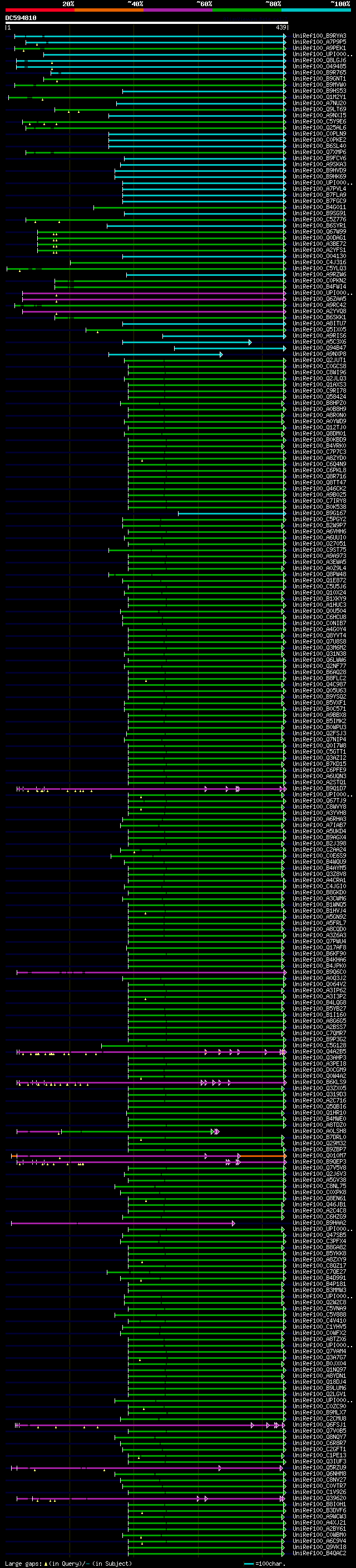The height and width of the screenshot is (1568, 356).
Task: Select hit label UniRef100_Q94B47
Action: [x=319, y=348]
